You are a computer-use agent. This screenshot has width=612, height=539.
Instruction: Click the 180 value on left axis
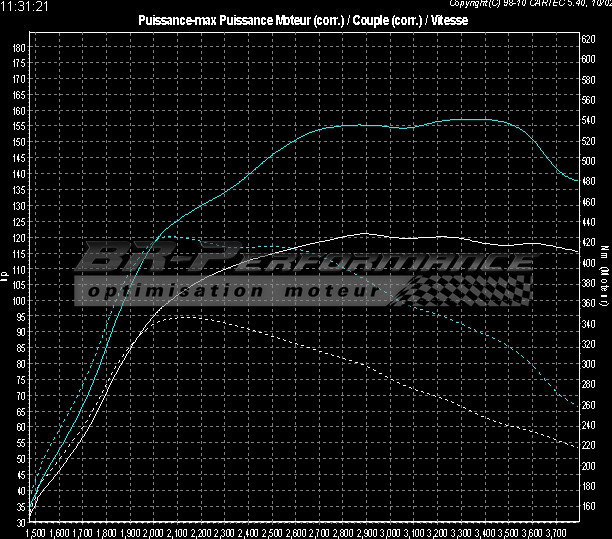tap(20, 47)
